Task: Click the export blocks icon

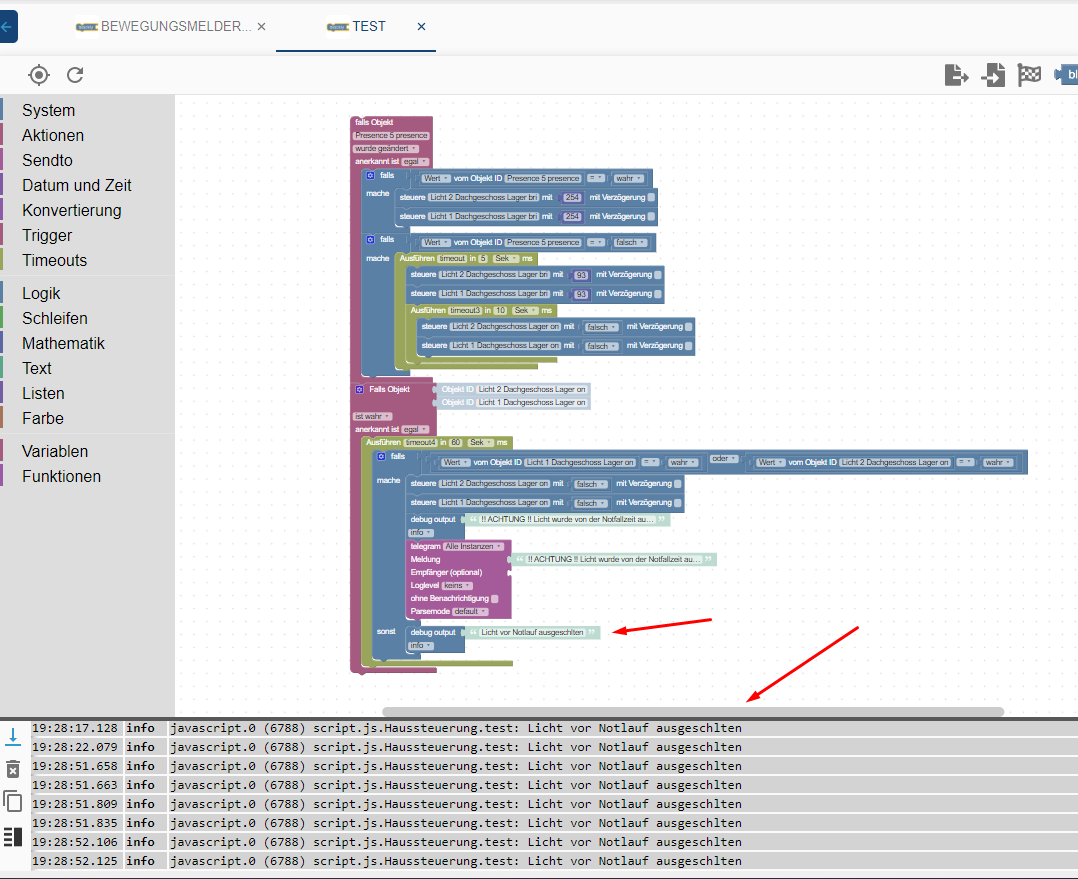Action: coord(956,75)
